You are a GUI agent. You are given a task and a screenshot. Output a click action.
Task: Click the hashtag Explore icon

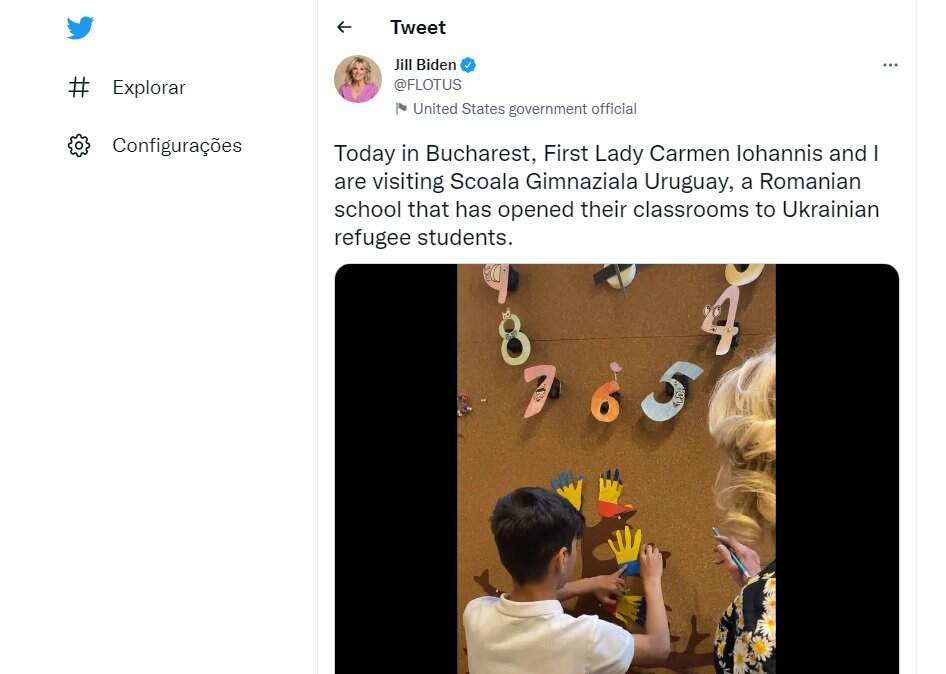tap(79, 88)
